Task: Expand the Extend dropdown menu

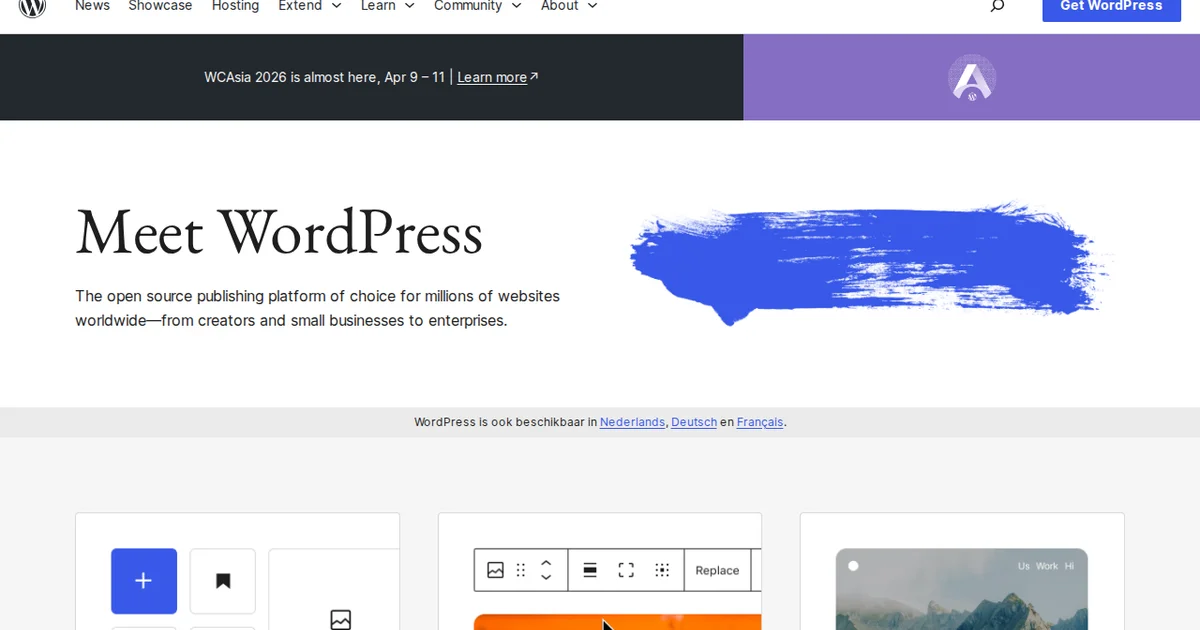Action: [x=310, y=6]
